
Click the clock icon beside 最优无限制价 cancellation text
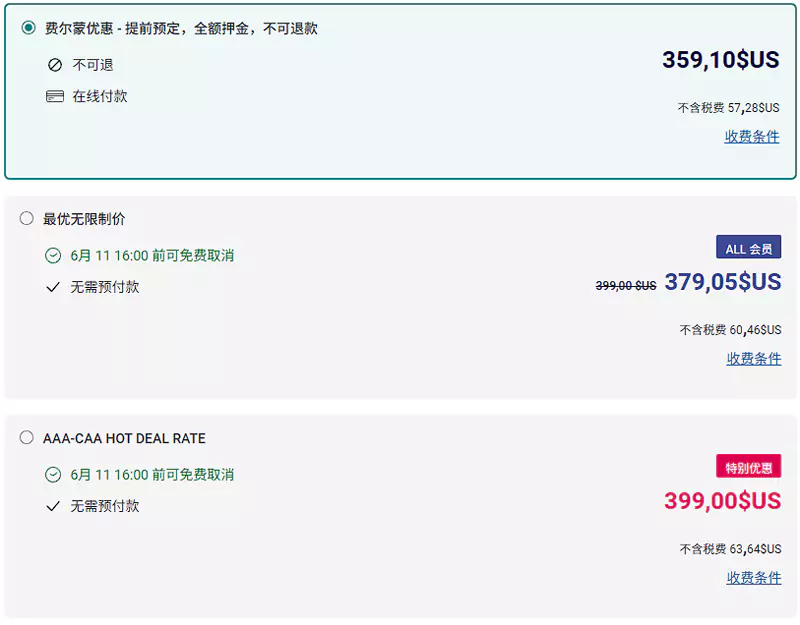pos(53,256)
